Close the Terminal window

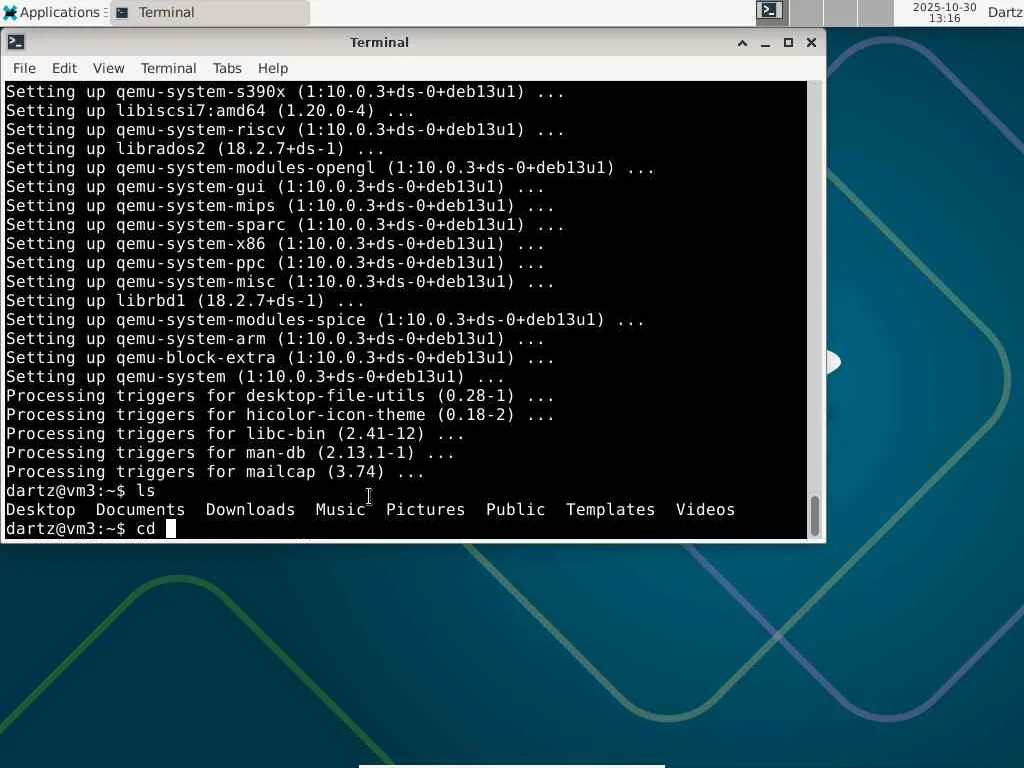tap(811, 43)
